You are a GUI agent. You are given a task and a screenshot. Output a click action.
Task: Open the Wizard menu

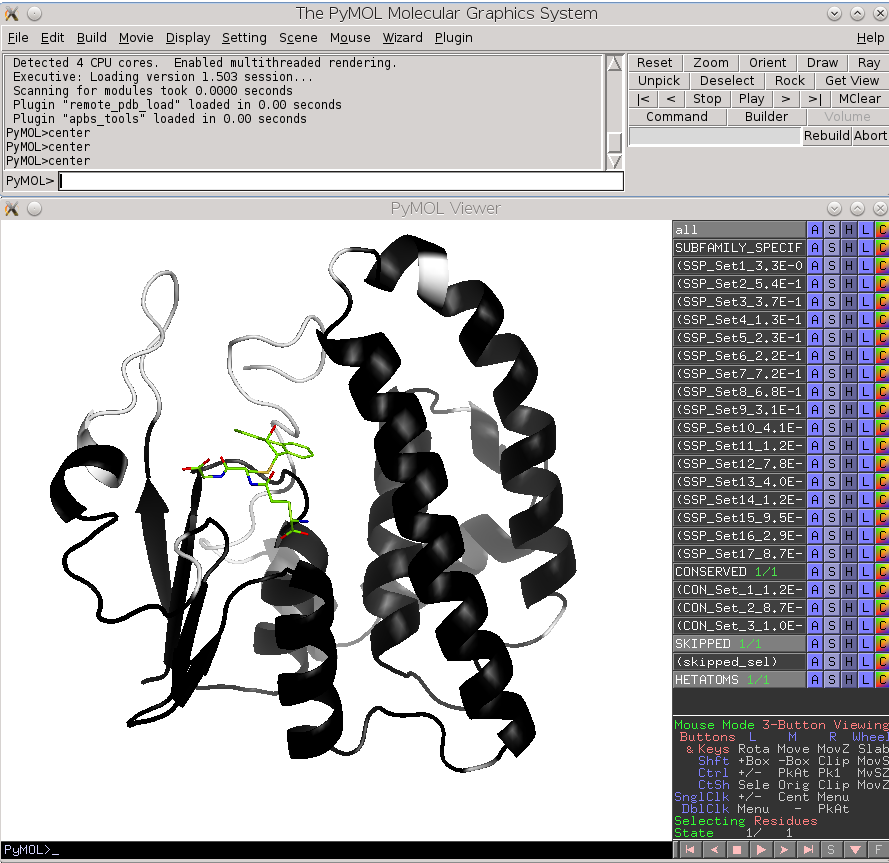coord(403,37)
